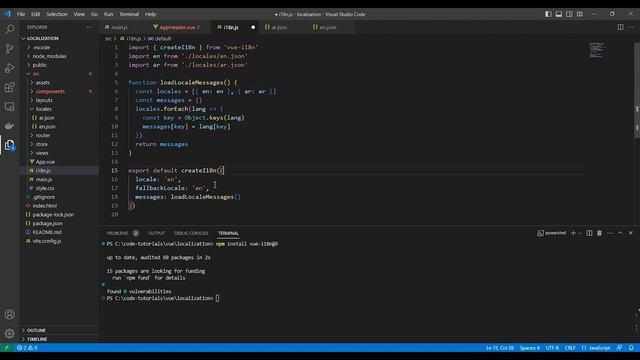Open the Docker view icon

[9, 126]
